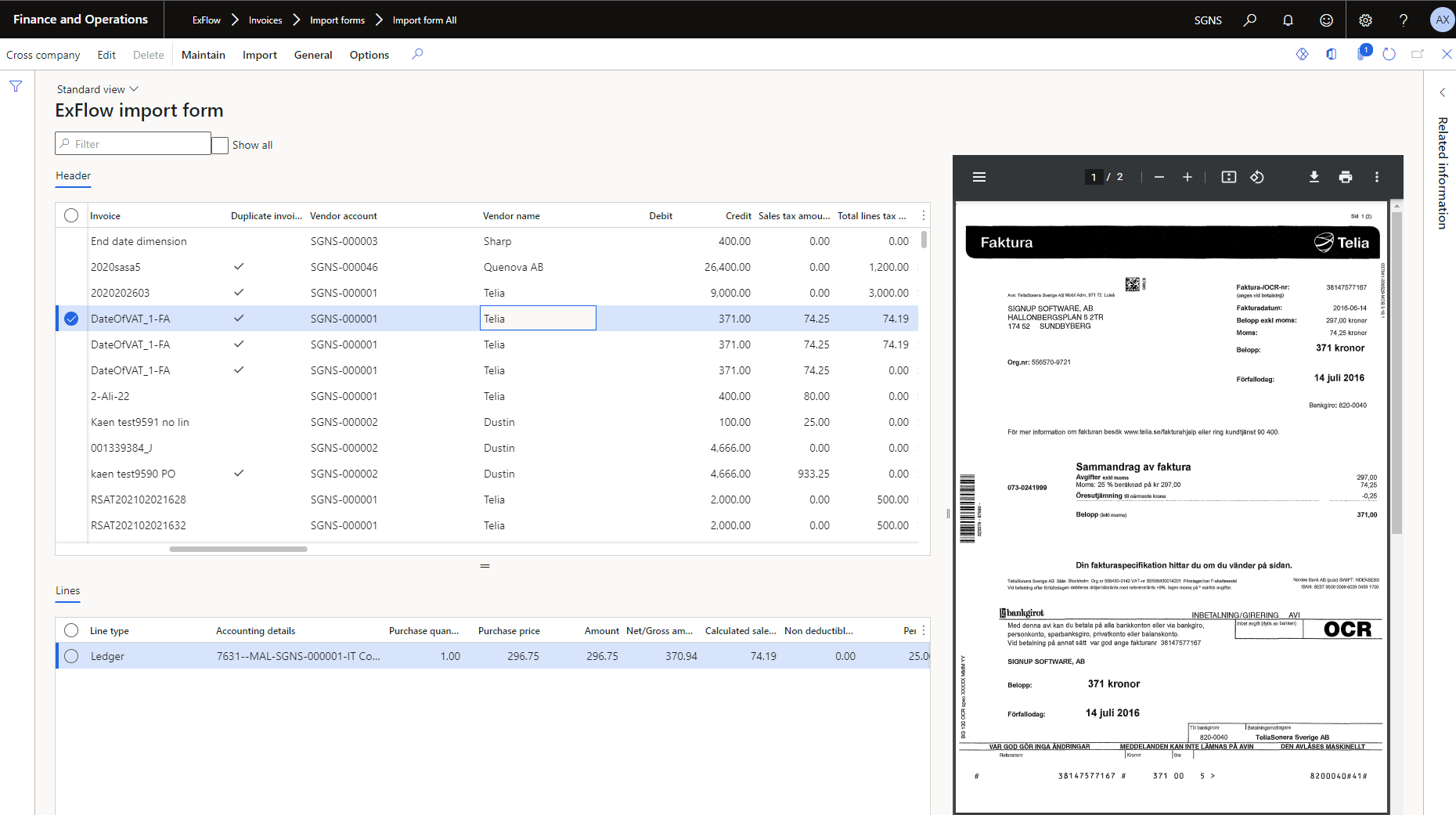The image size is (1456, 815).
Task: Click action pane search icon
Action: (417, 54)
